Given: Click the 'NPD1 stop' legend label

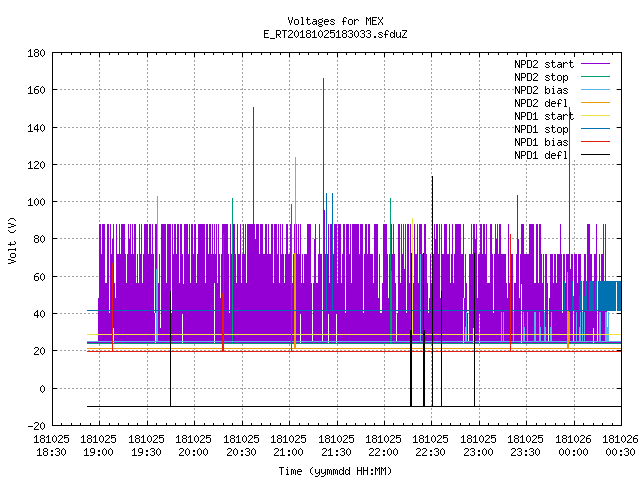Looking at the screenshot, I should pos(541,129).
